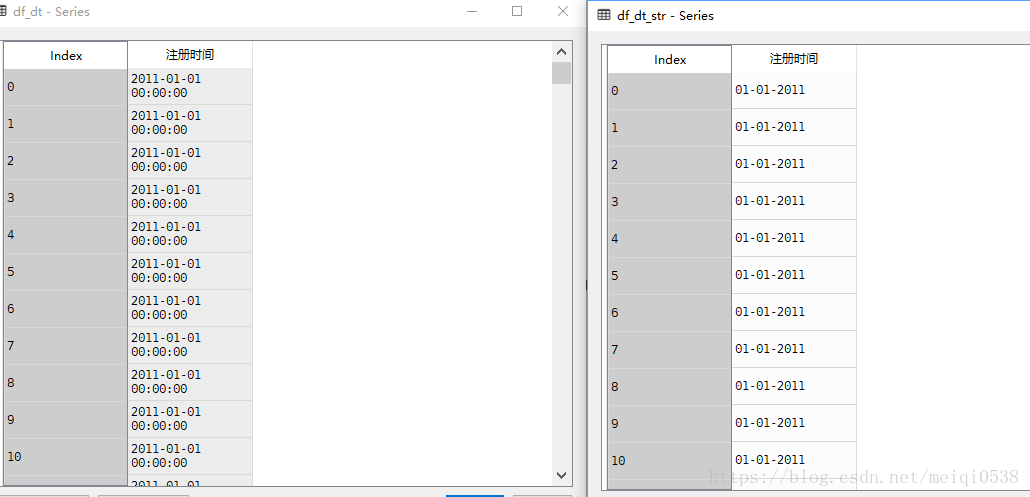The image size is (1030, 497).
Task: Click 01-01-2011 cell in df_dt_str row 1
Action: [794, 127]
